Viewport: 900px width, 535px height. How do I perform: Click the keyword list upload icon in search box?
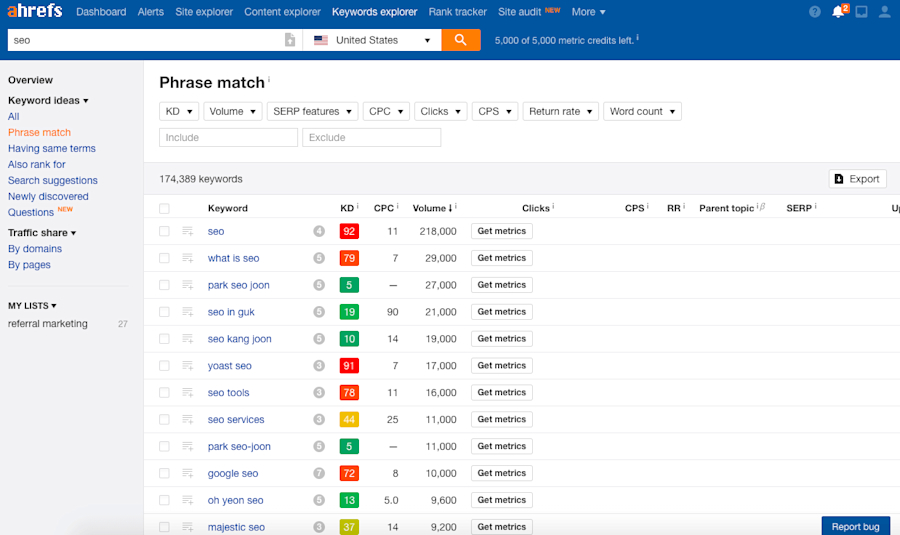(290, 40)
